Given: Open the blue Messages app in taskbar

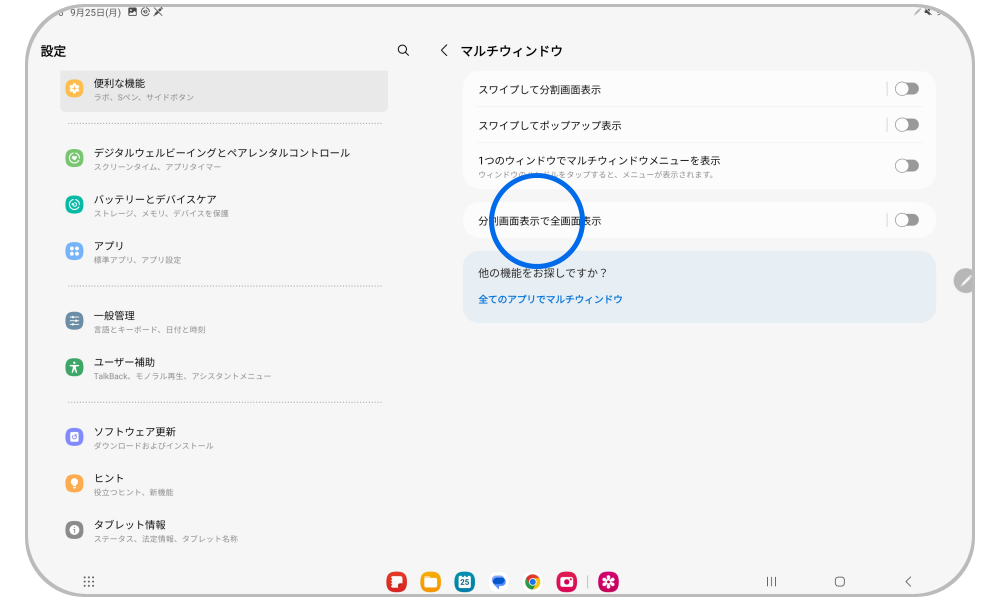Looking at the screenshot, I should (x=499, y=582).
